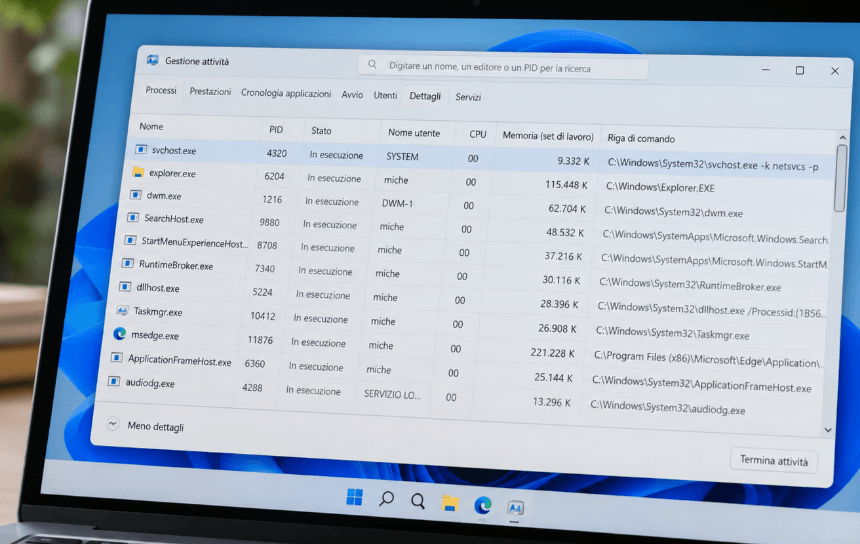The image size is (860, 544).
Task: Switch to the Processi tab
Action: point(161,90)
